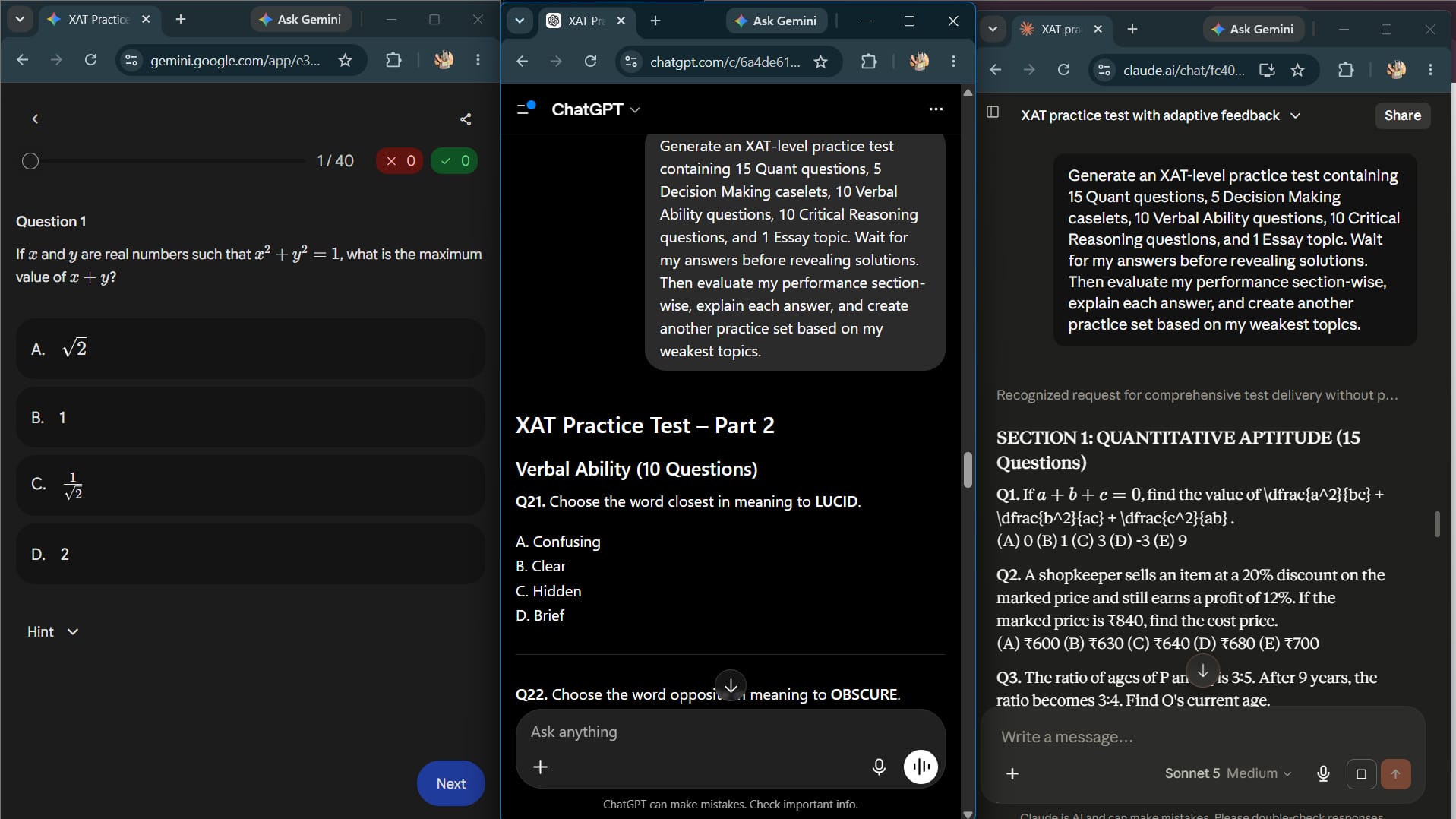Select answer option B with value 1
Image resolution: width=1456 pixels, height=819 pixels.
click(251, 417)
